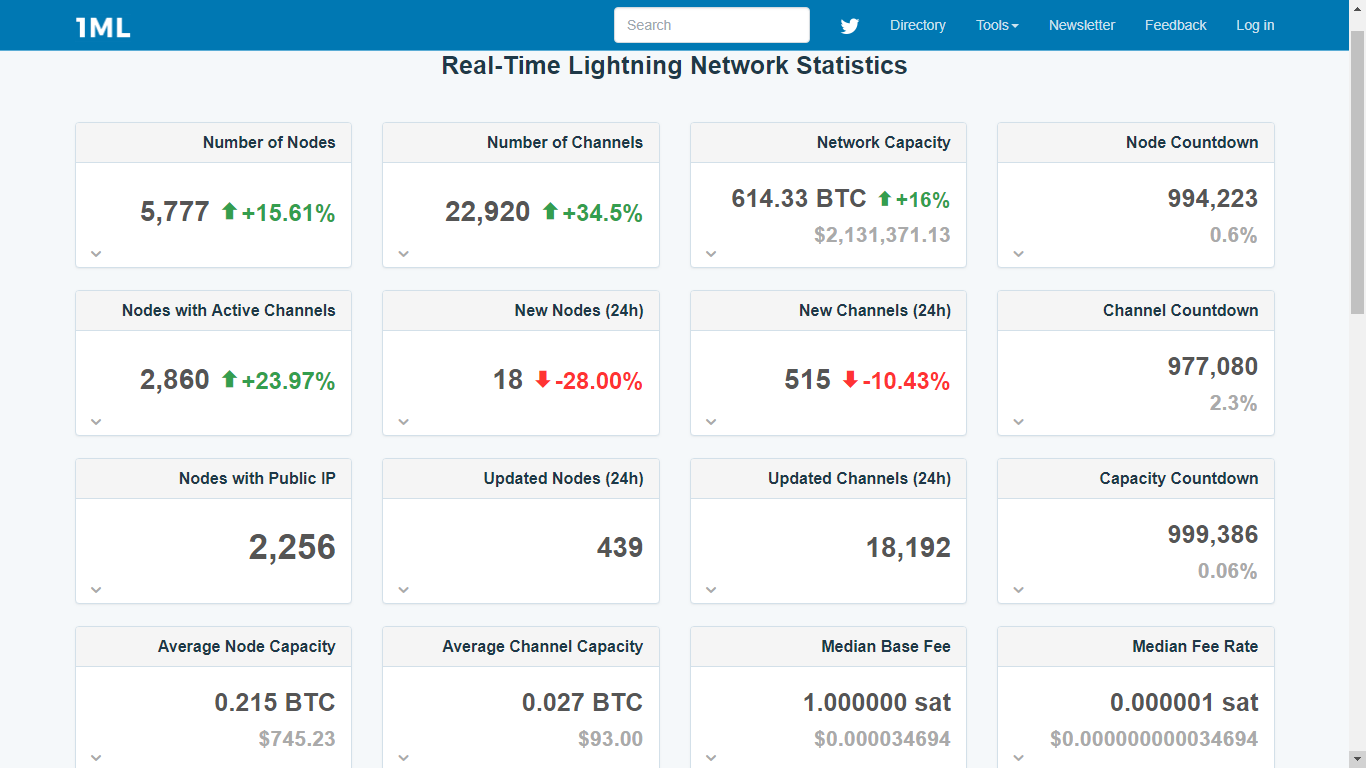Click the Real-Time Lightning Network Statistics heading
1366x768 pixels.
(673, 65)
